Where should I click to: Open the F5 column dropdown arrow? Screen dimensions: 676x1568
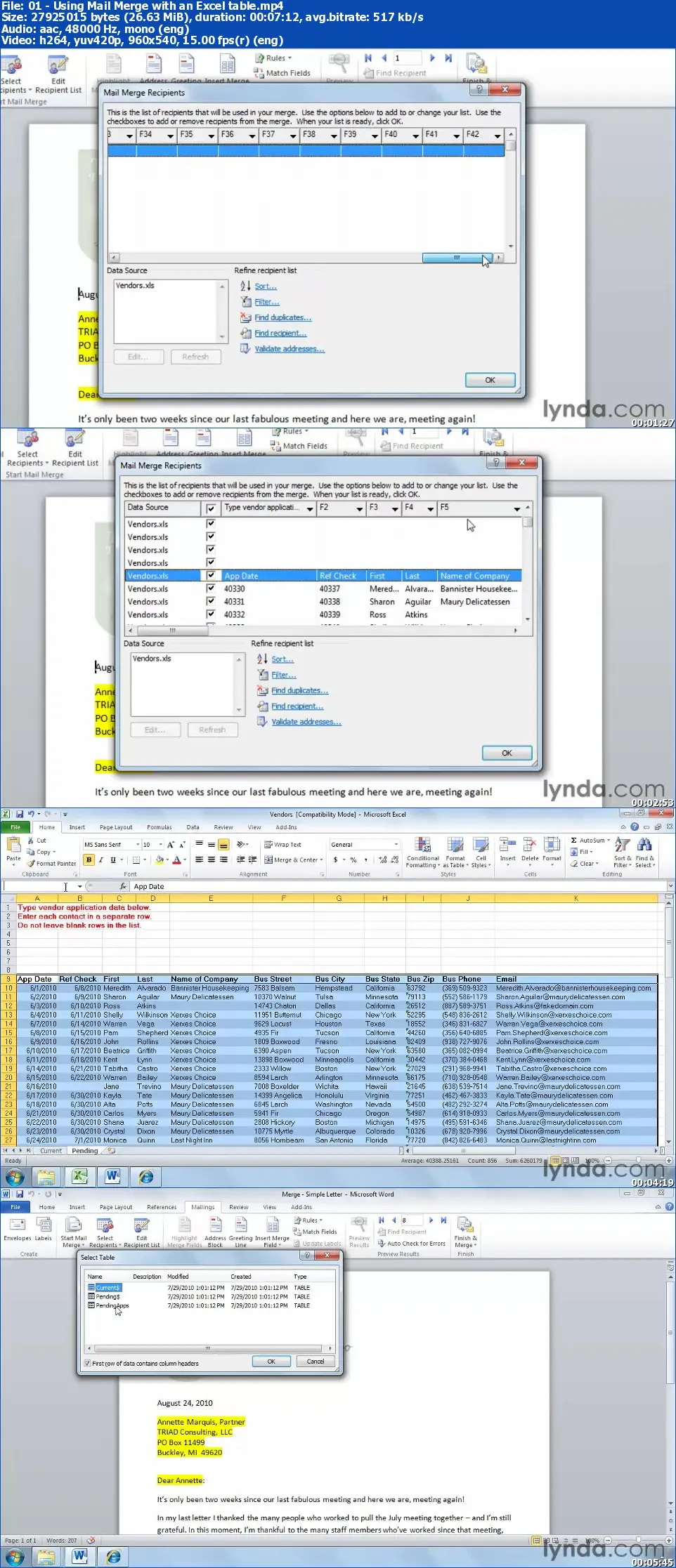pyautogui.click(x=517, y=508)
